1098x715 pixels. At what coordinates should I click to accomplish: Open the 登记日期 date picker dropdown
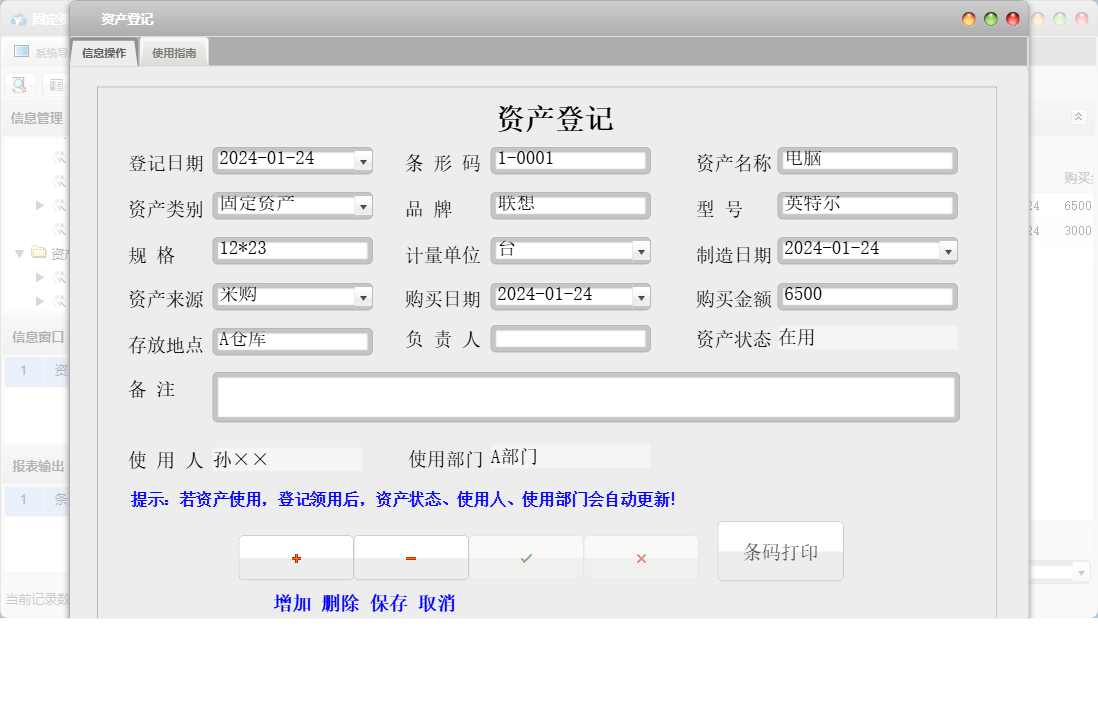tap(360, 160)
